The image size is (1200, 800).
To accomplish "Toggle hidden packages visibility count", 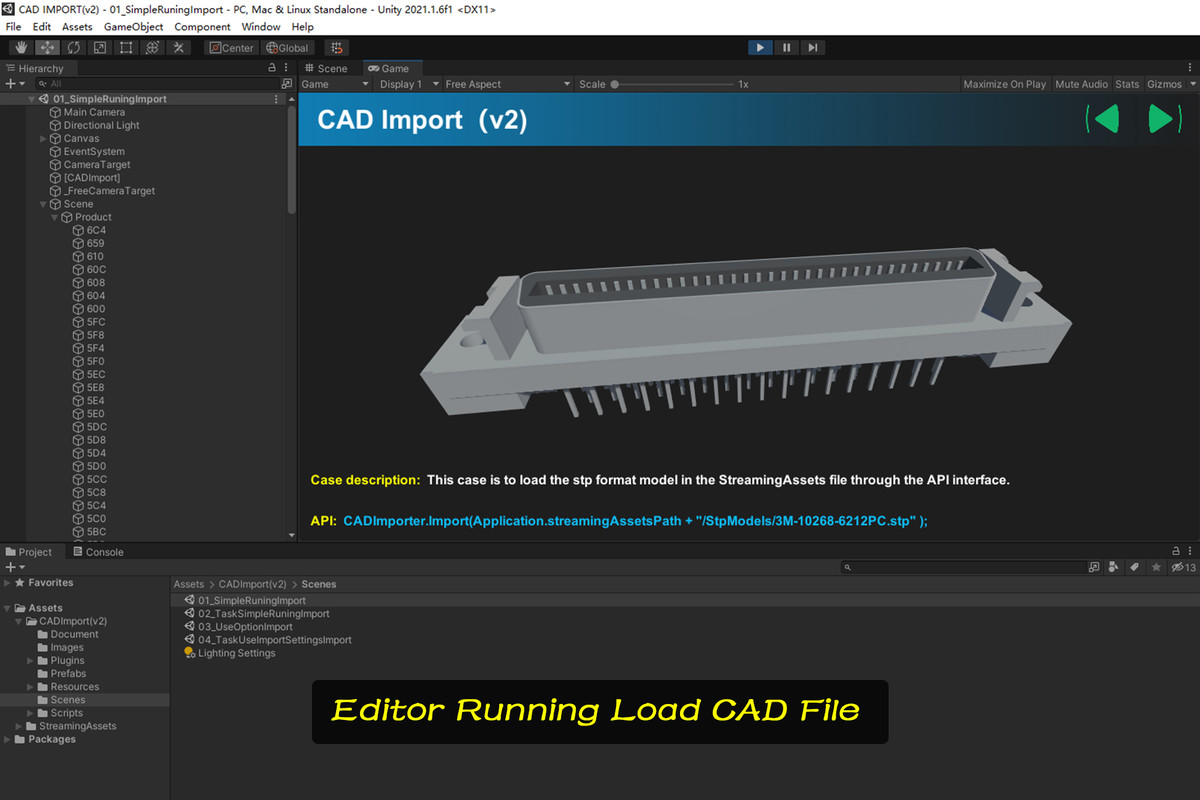I will 1183,567.
